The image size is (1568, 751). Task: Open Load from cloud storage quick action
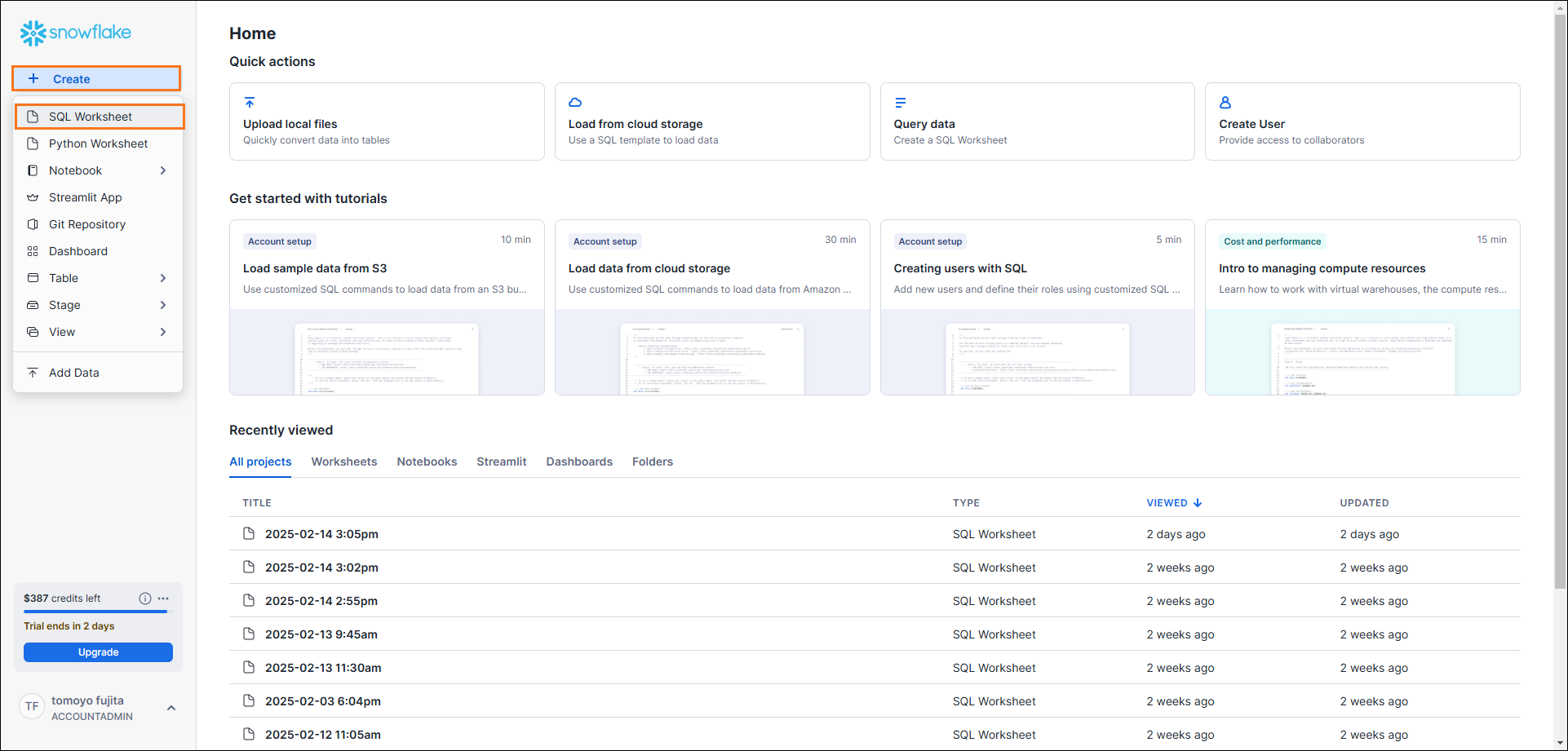[712, 121]
